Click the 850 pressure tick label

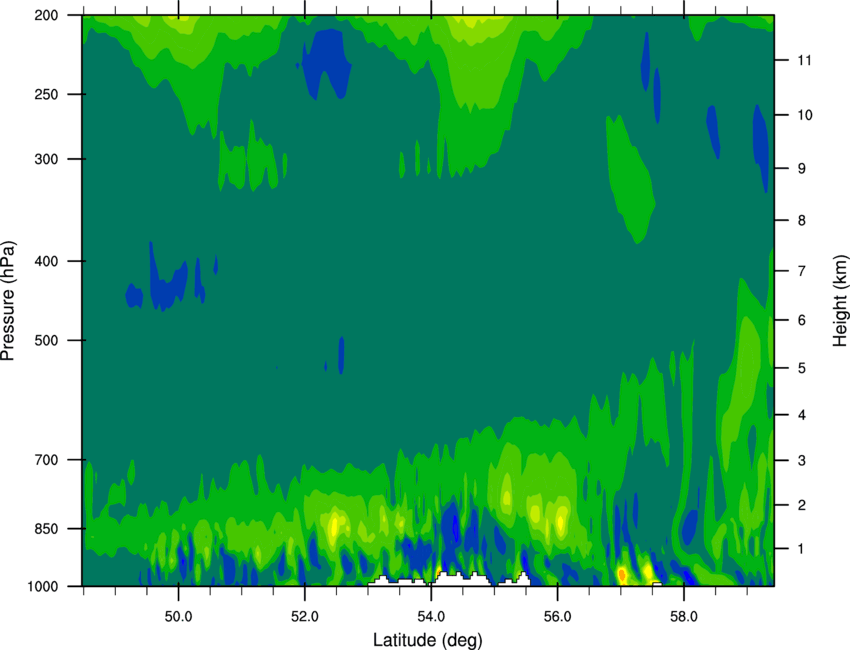[47, 529]
